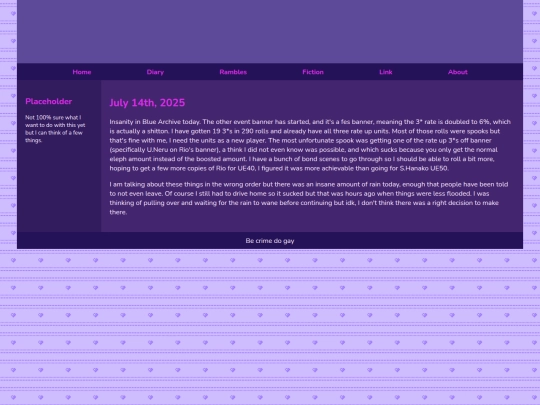Open the Home page link
540x405 pixels.
(x=82, y=72)
